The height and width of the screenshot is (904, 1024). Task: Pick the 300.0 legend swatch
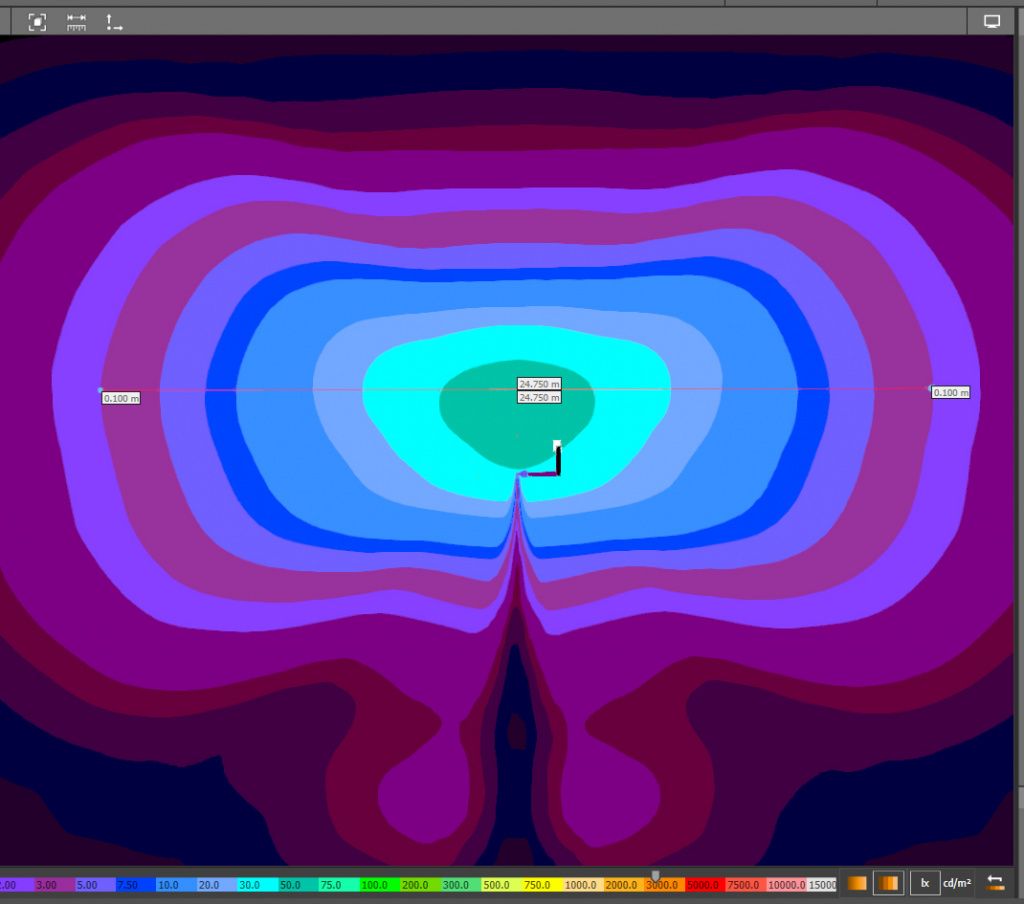(461, 884)
